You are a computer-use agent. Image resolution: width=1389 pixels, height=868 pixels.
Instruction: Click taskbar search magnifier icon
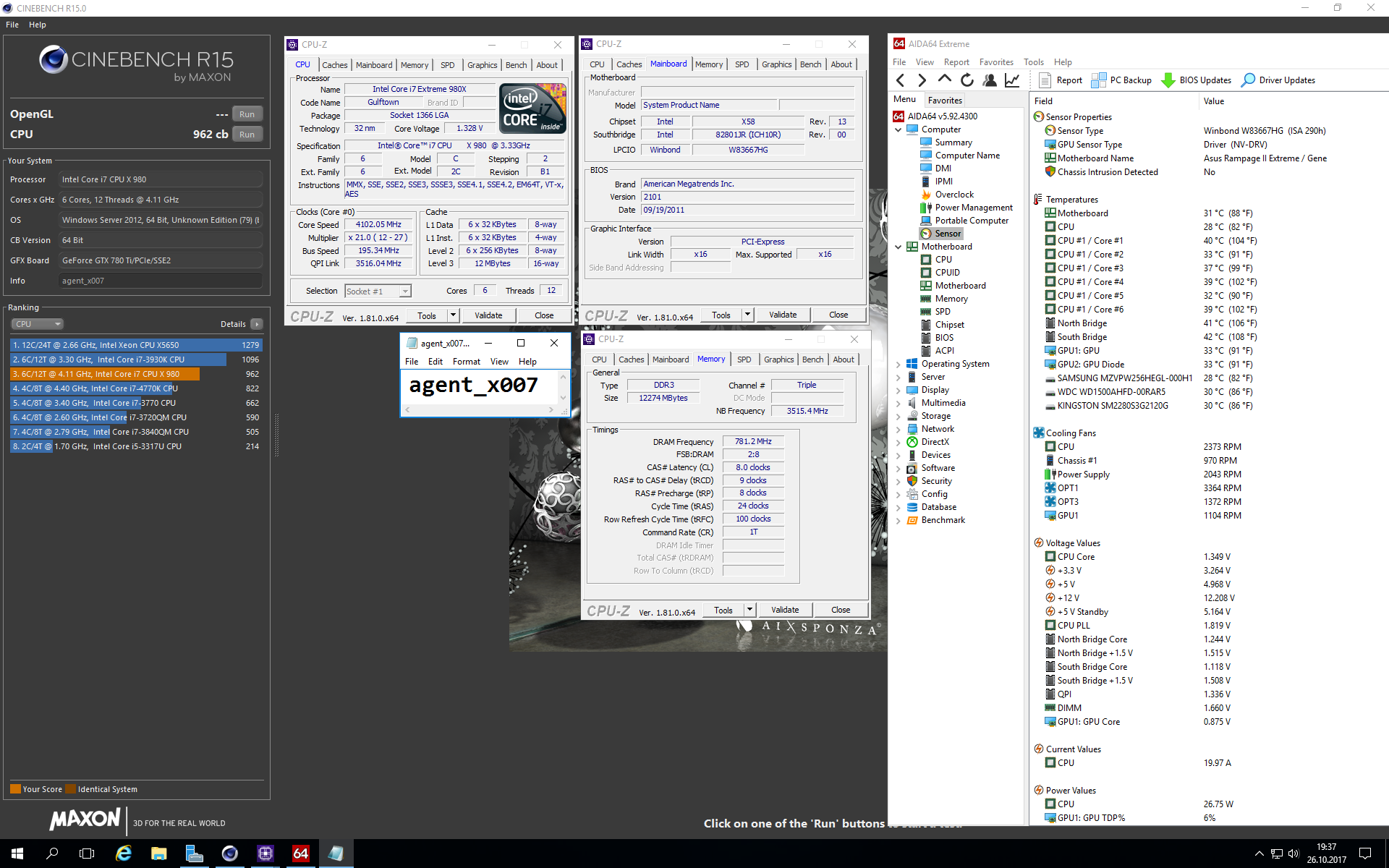[52, 854]
